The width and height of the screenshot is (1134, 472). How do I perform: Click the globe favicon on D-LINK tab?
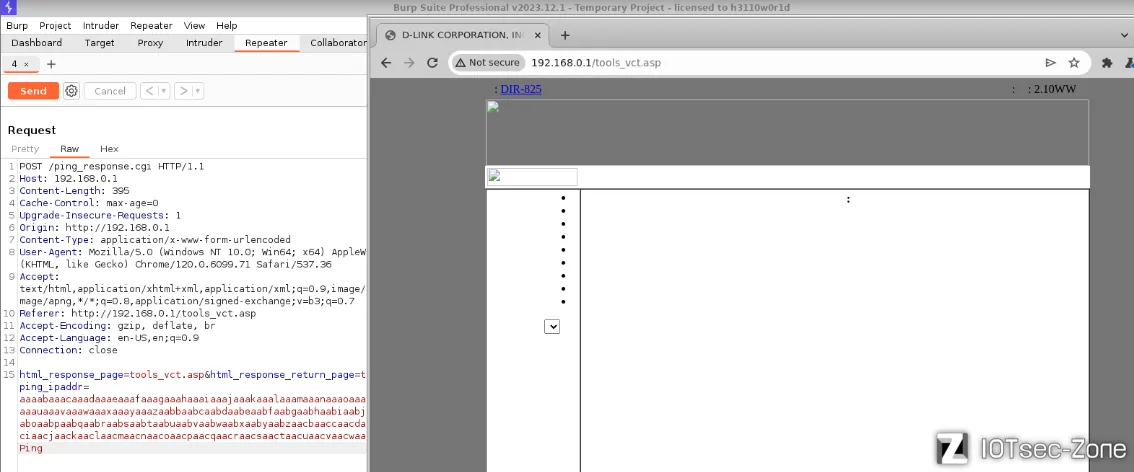[x=391, y=35]
